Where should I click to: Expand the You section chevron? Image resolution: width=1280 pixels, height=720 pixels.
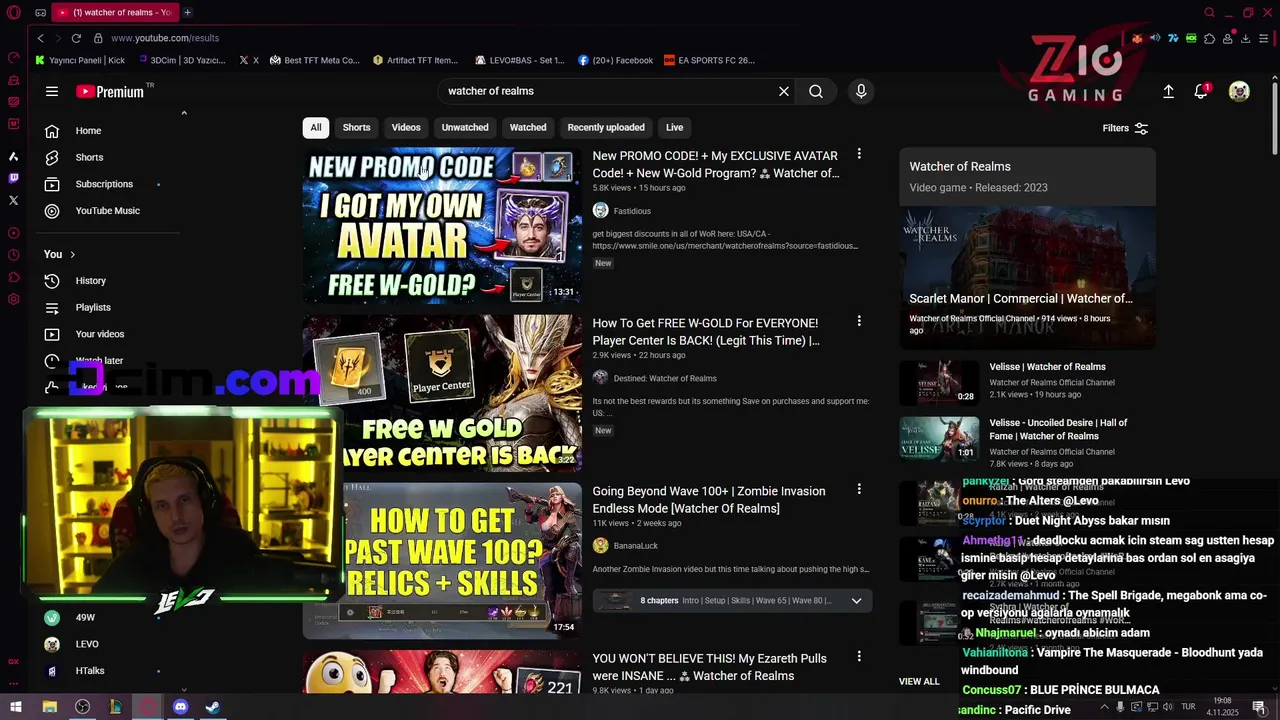tap(72, 254)
